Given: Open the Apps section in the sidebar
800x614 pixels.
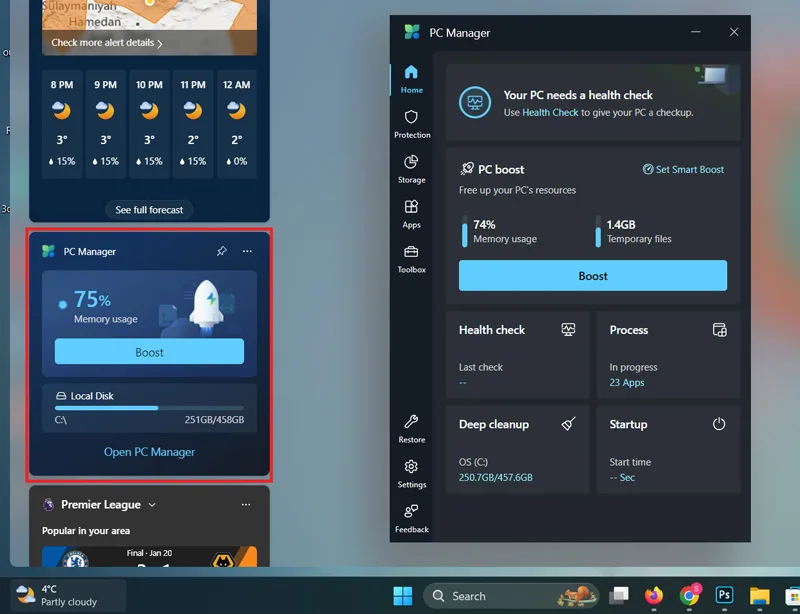Looking at the screenshot, I should 411,214.
